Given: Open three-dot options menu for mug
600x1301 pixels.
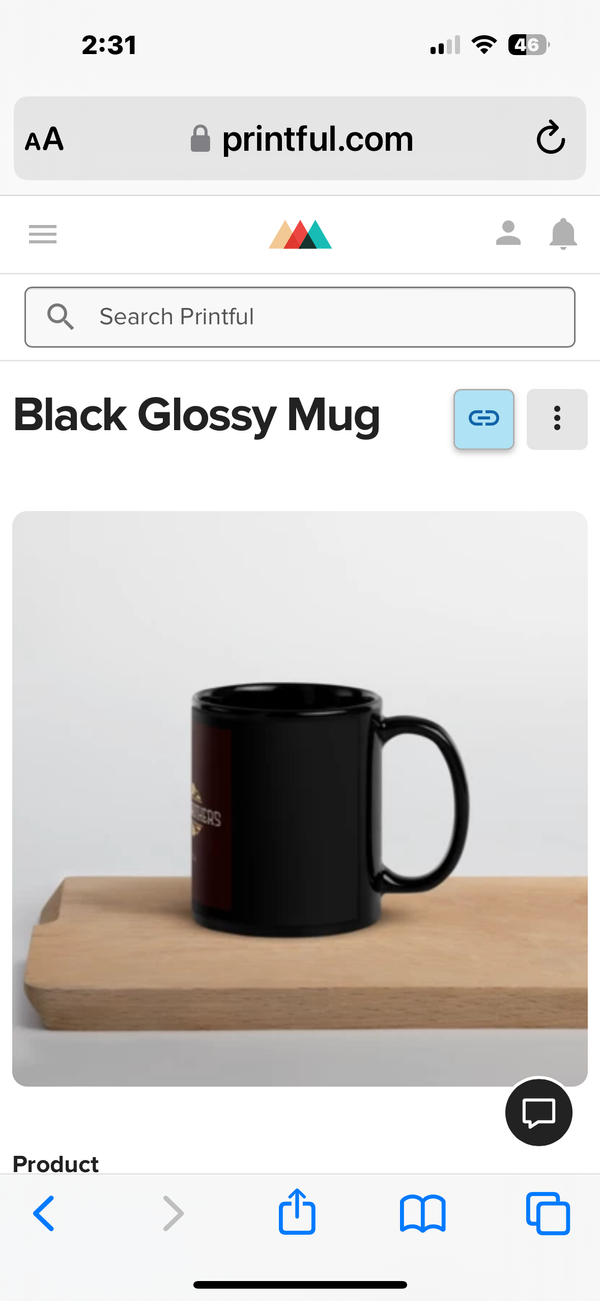Looking at the screenshot, I should coord(557,419).
